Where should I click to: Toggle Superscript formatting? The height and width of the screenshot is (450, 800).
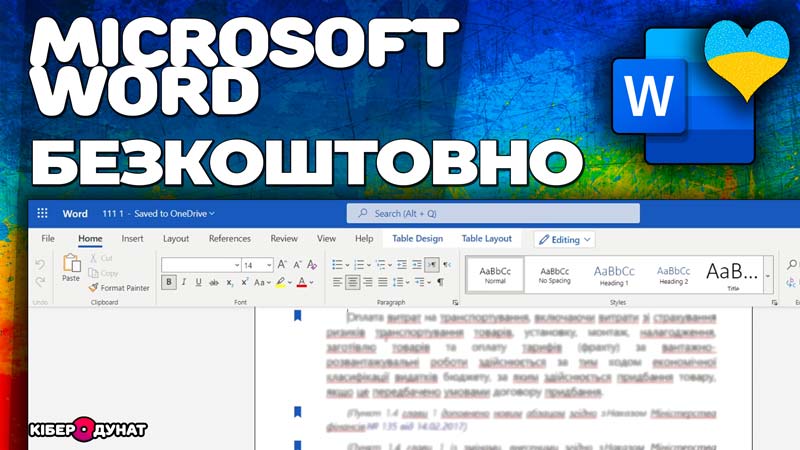pyautogui.click(x=244, y=282)
